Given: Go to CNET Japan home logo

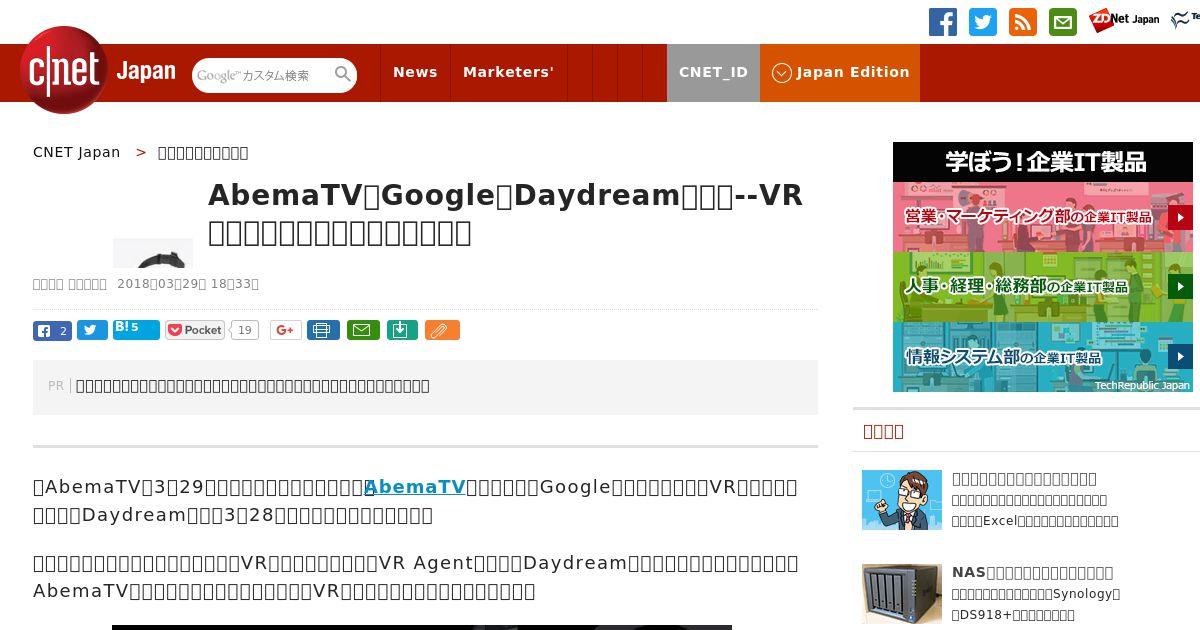Looking at the screenshot, I should [97, 71].
